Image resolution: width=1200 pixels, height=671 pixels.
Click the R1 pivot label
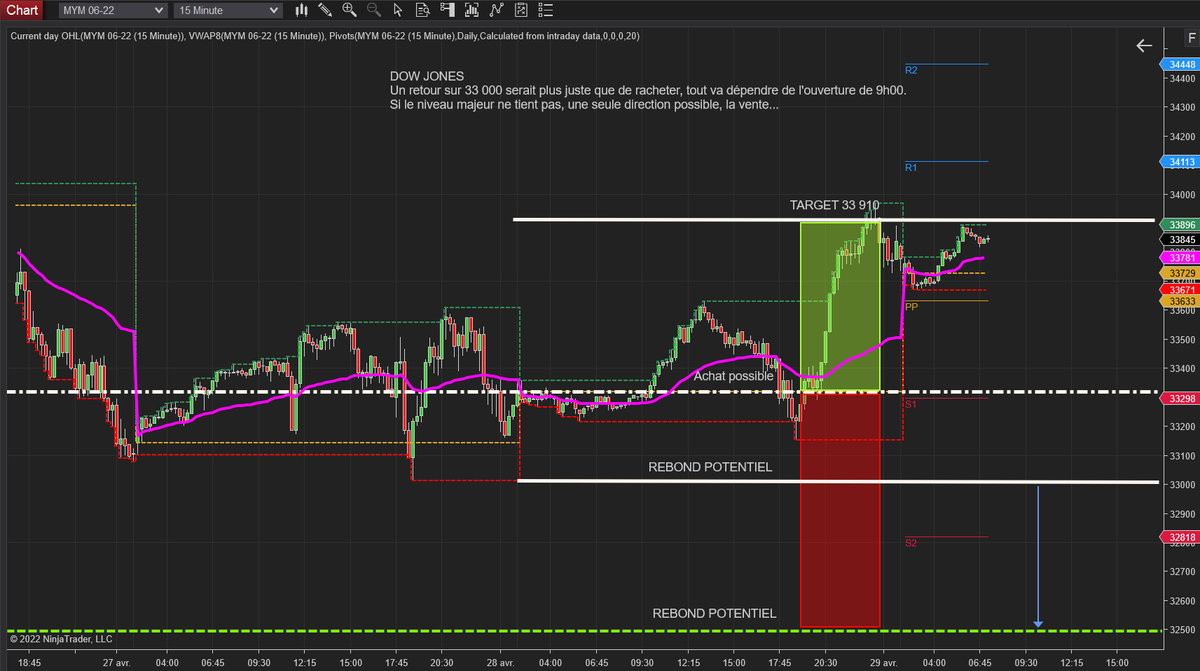click(911, 168)
